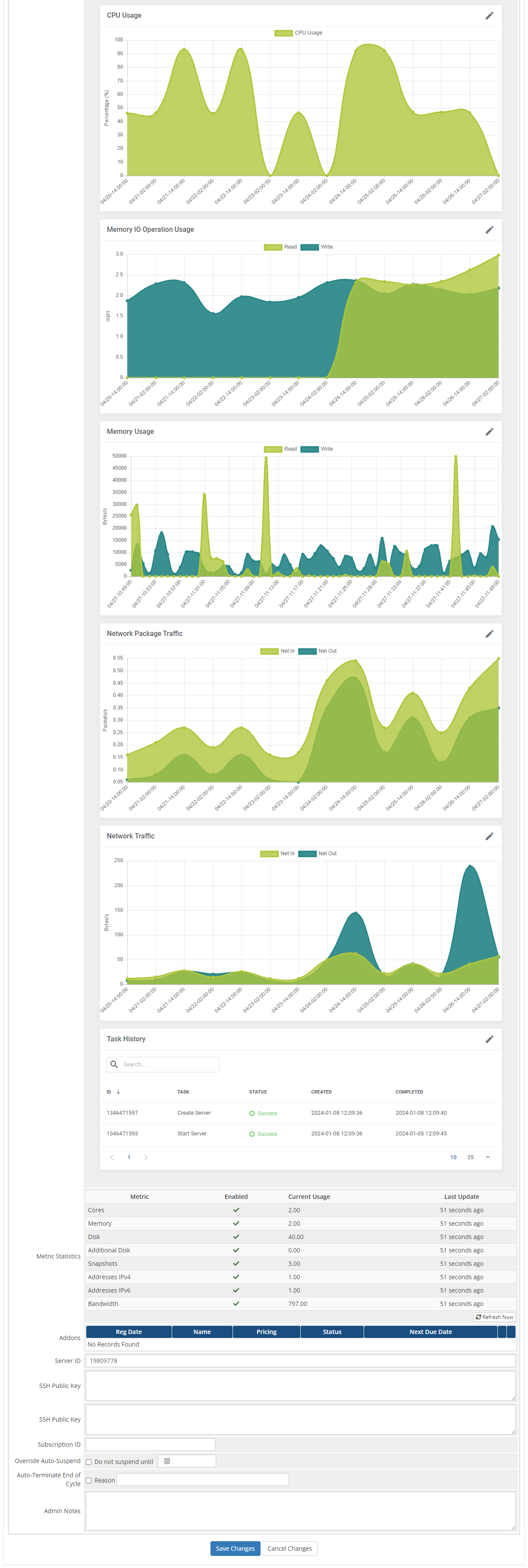Viewport: 528px width, 1568px height.
Task: Edit the Memory IO Operation Usage graph
Action: (x=489, y=230)
